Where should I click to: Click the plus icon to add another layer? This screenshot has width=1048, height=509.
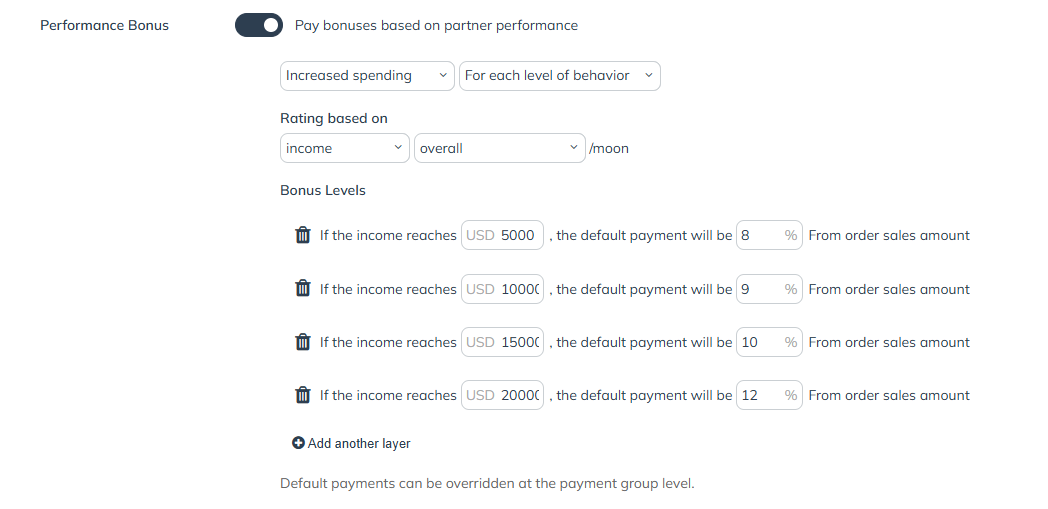click(x=298, y=443)
